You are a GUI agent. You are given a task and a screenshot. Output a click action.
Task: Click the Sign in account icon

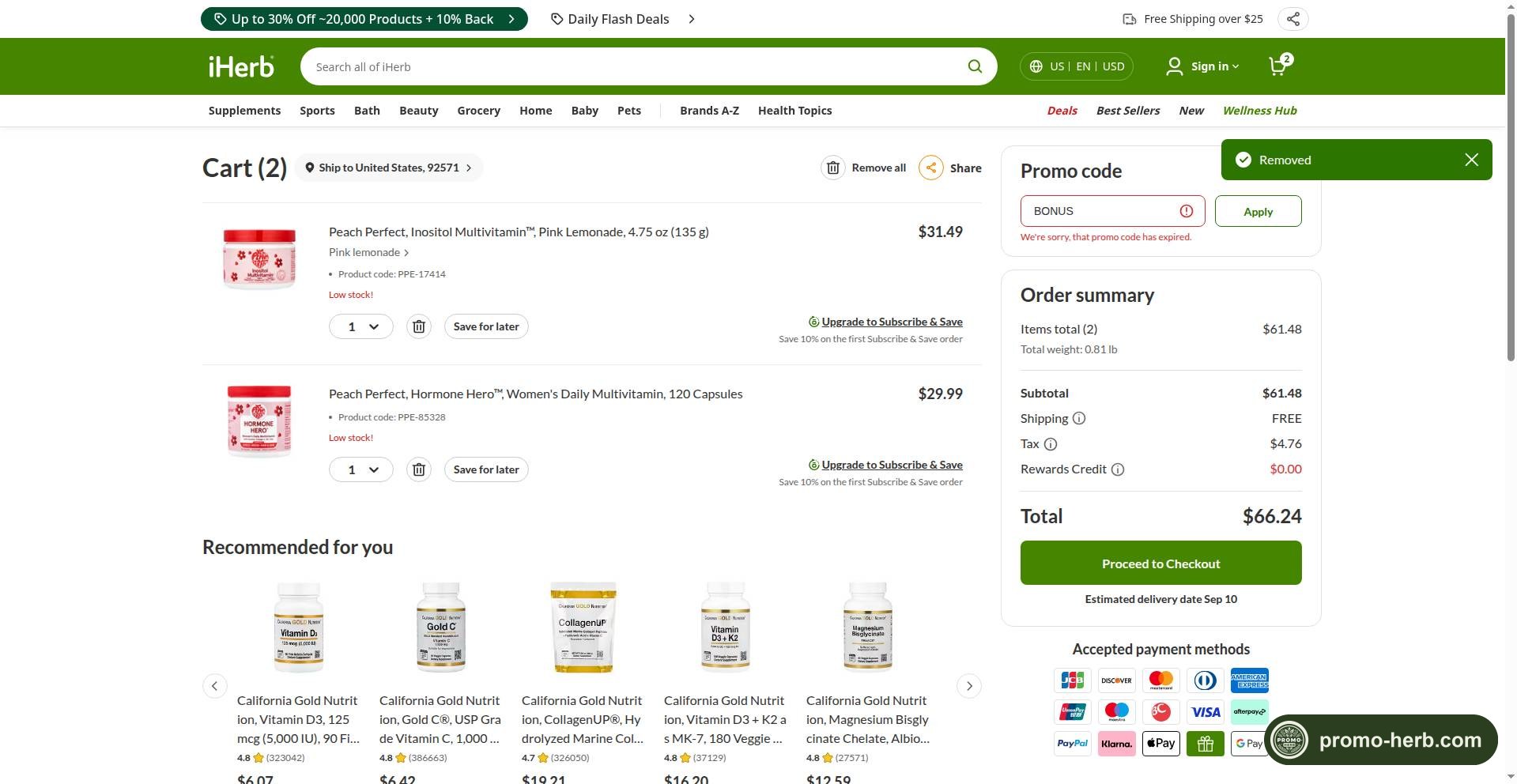click(1175, 66)
